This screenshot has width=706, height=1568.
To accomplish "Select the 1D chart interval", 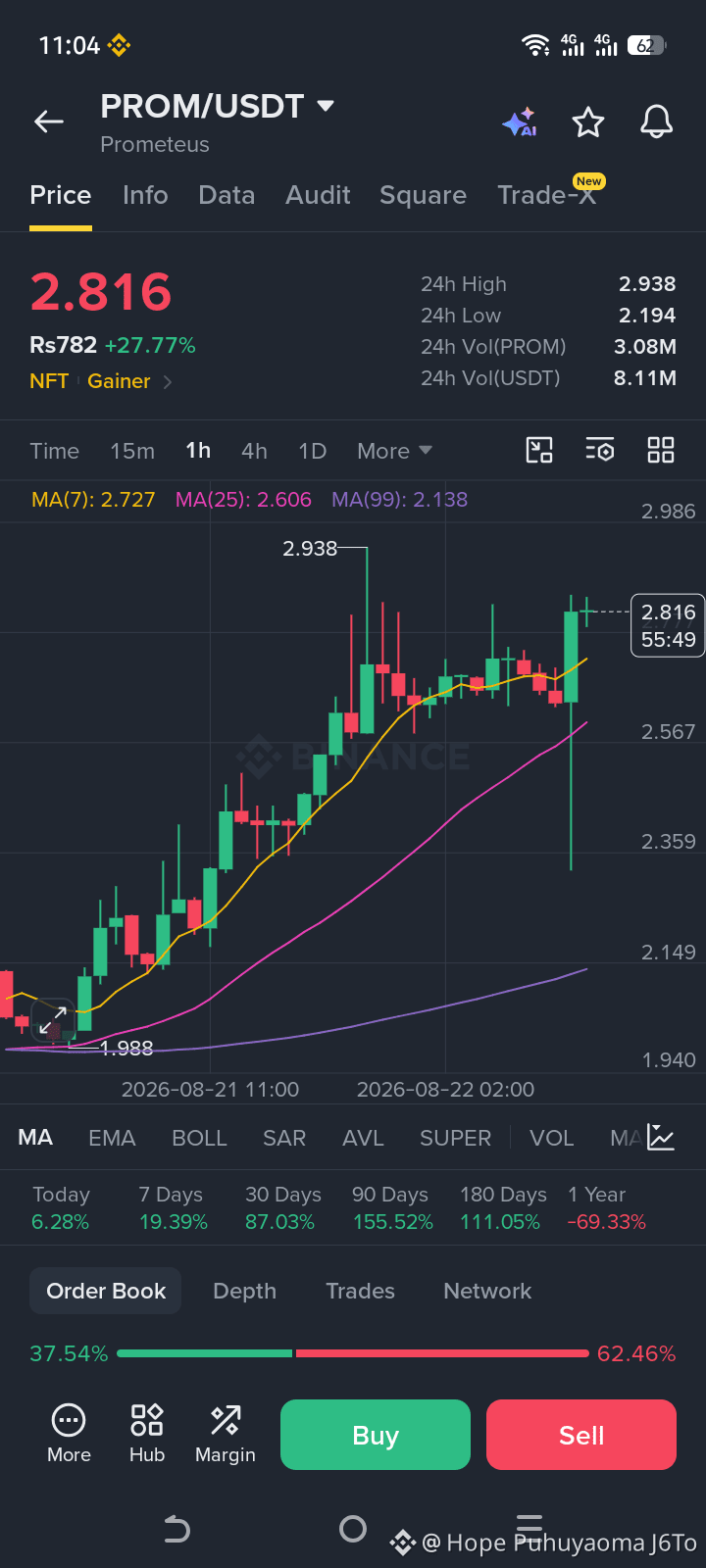I will coord(312,451).
